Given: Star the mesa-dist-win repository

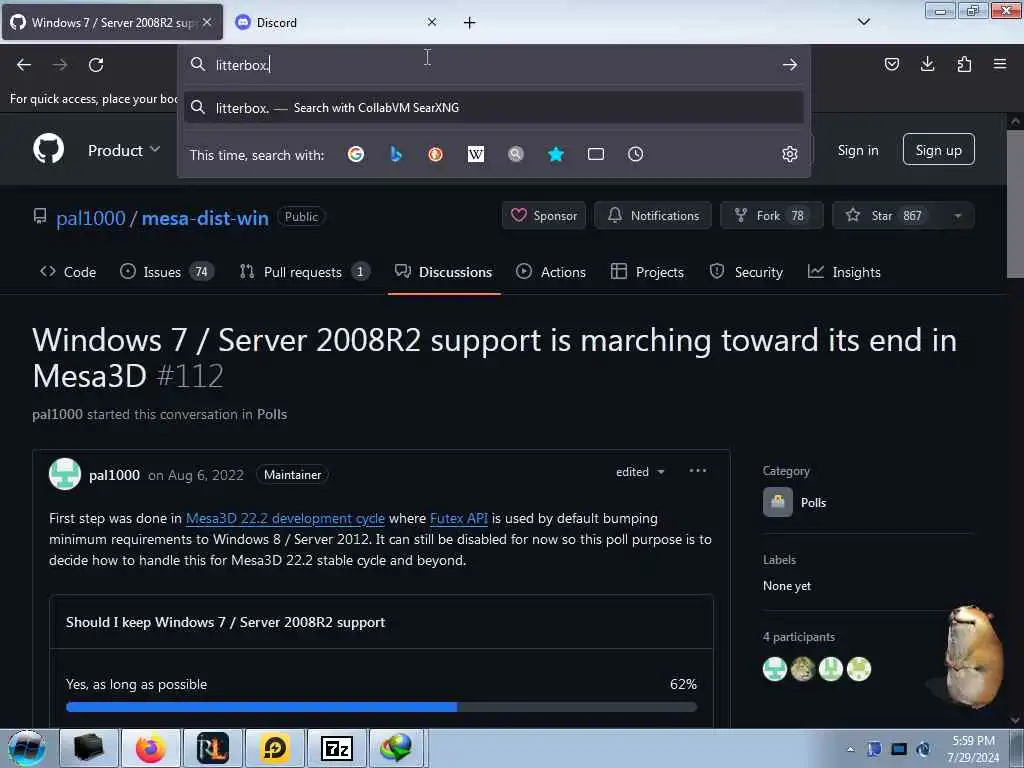Looking at the screenshot, I should click(x=888, y=216).
